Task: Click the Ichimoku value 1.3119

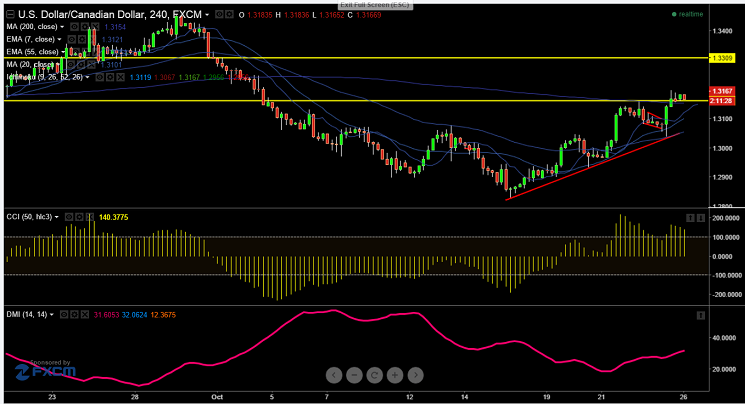Action: coord(141,77)
